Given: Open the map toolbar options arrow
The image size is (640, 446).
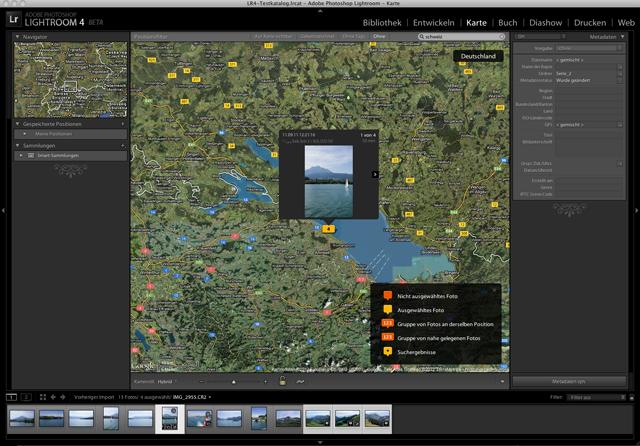Looking at the screenshot, I should pyautogui.click(x=502, y=382).
